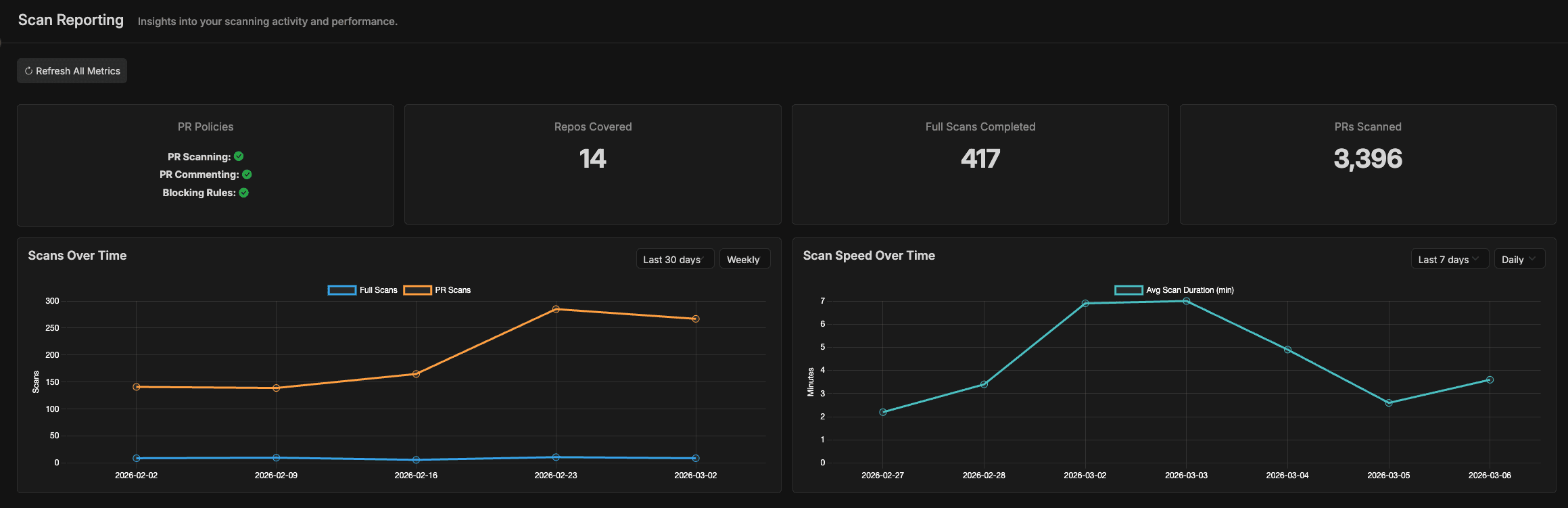Click the green Blocking Rules check icon
This screenshot has height=508, width=1568.
point(244,193)
